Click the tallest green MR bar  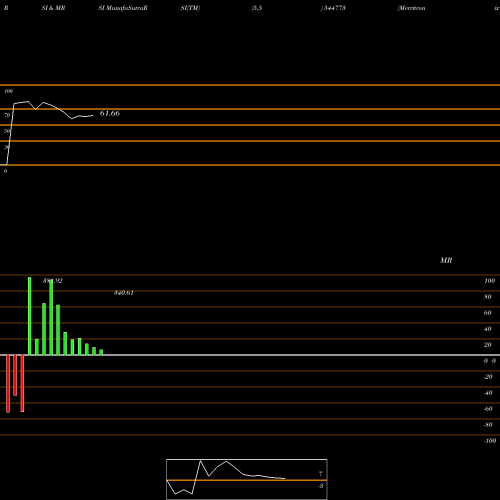[30, 316]
